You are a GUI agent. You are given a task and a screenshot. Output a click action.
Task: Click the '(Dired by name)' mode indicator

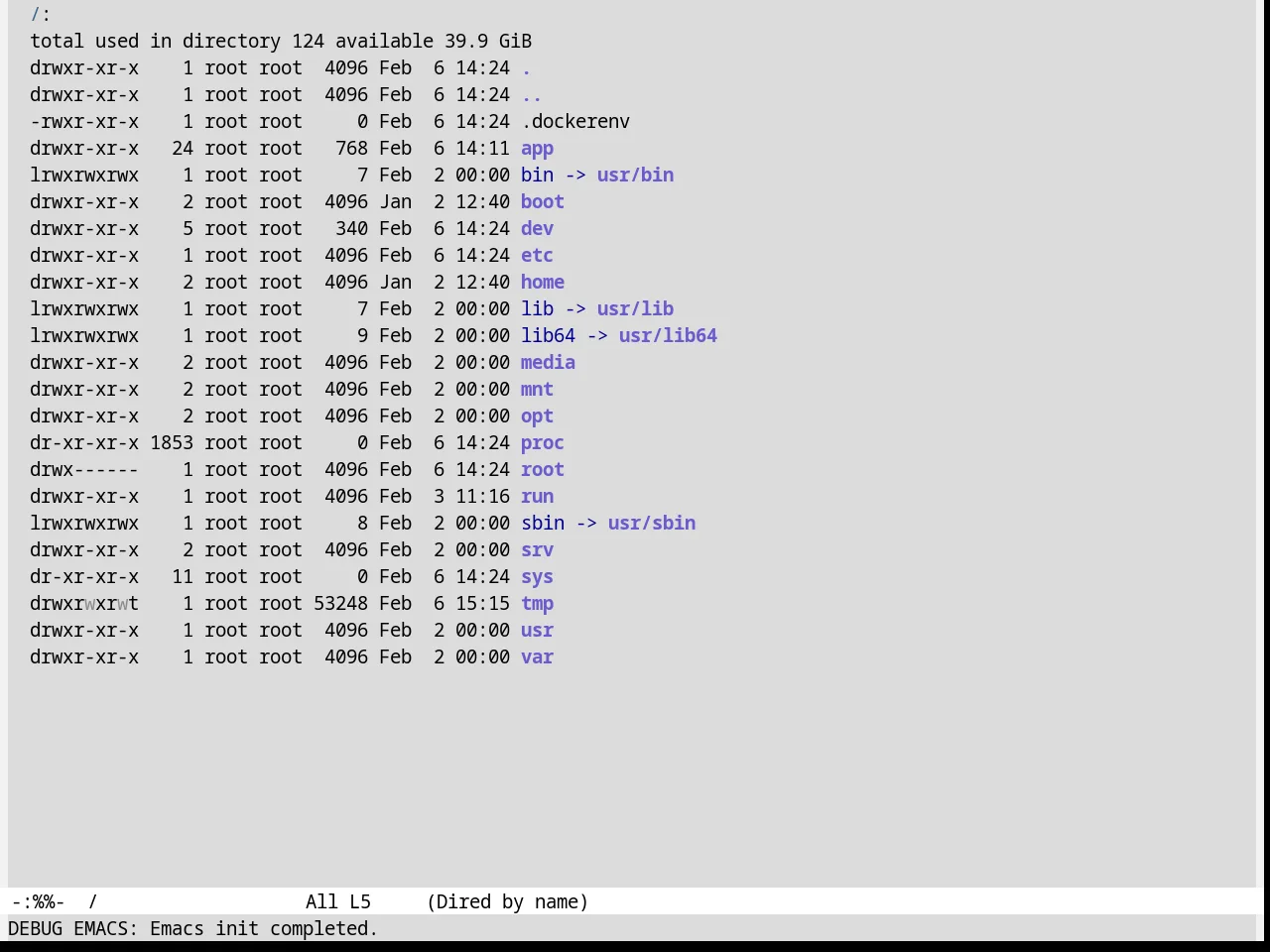pos(508,902)
